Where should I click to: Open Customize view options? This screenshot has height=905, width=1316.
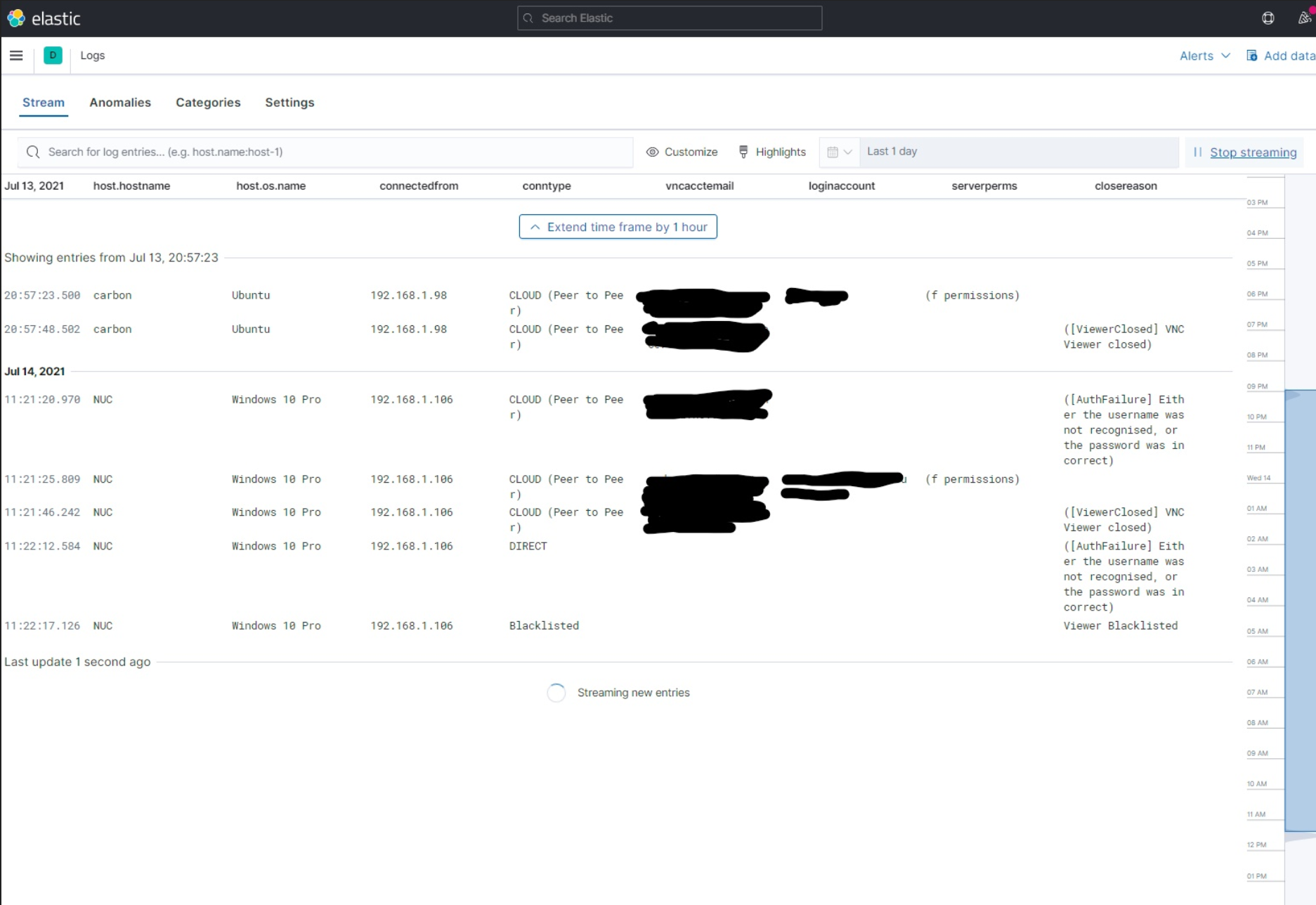682,152
